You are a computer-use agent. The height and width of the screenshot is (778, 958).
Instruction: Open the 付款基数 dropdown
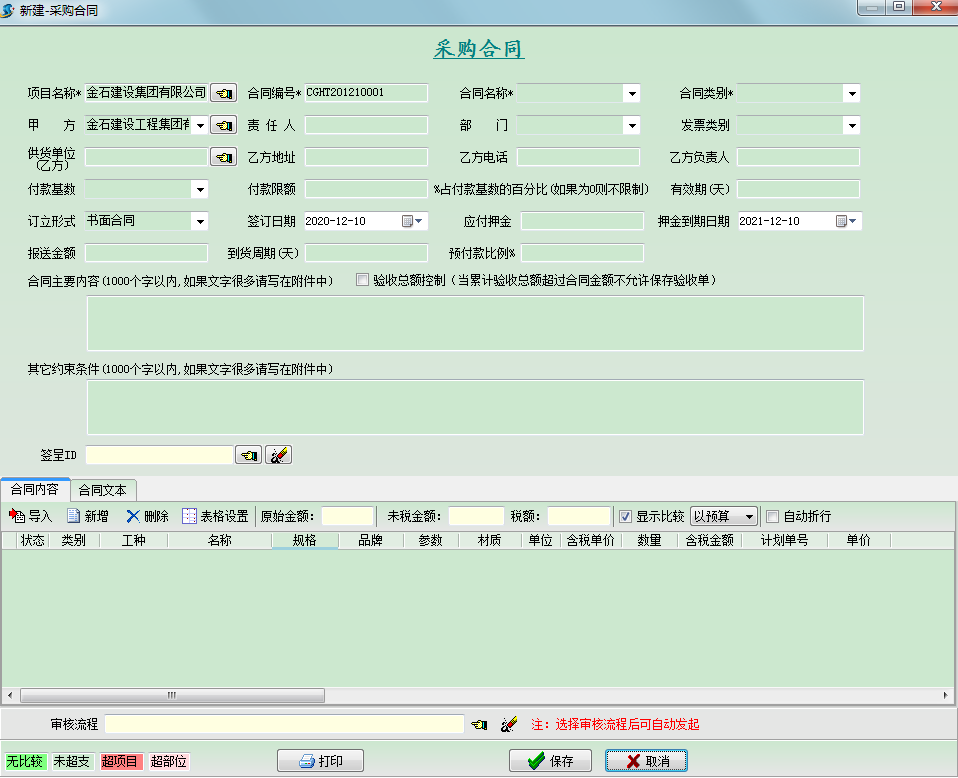pos(200,188)
